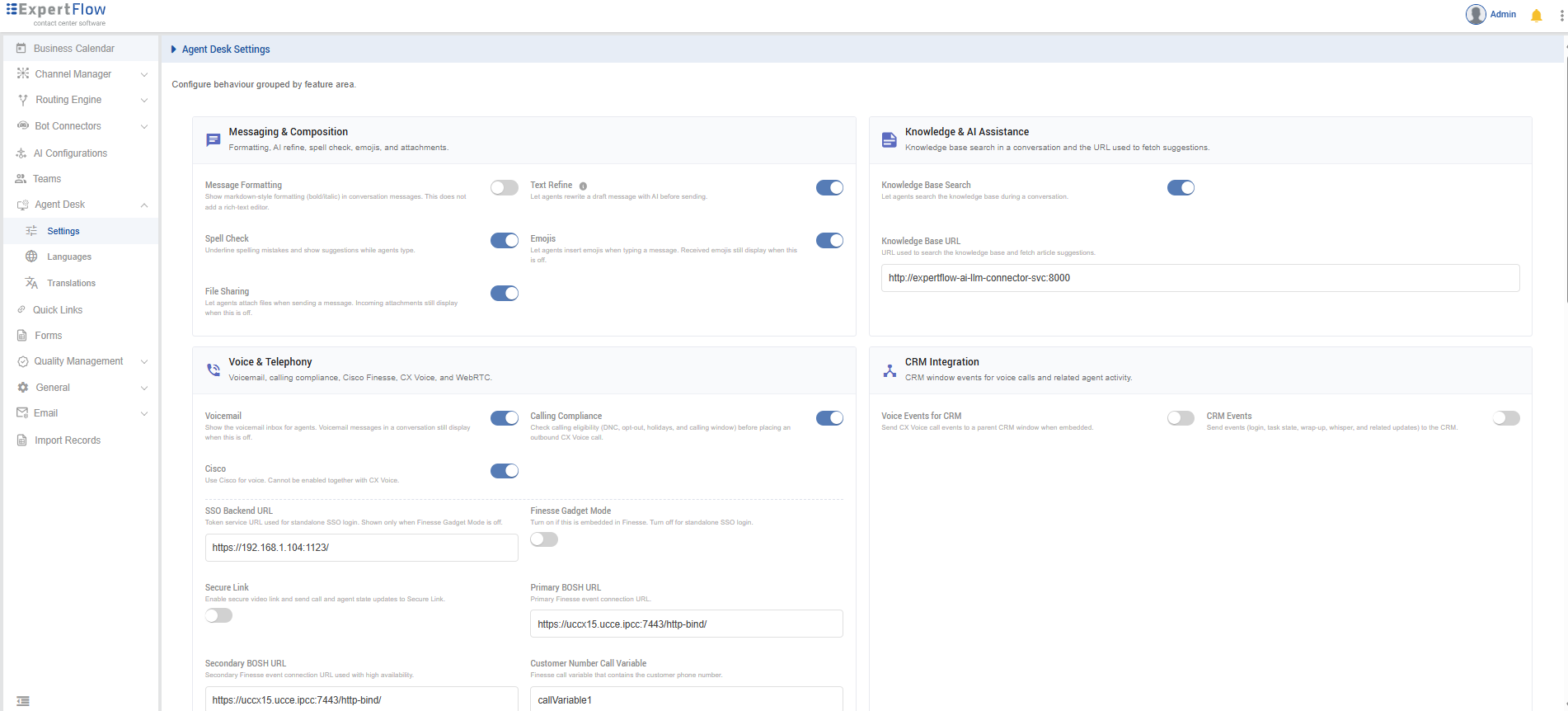The image size is (1568, 711).
Task: Collapse the Agent Desk Settings header
Action: [x=174, y=49]
